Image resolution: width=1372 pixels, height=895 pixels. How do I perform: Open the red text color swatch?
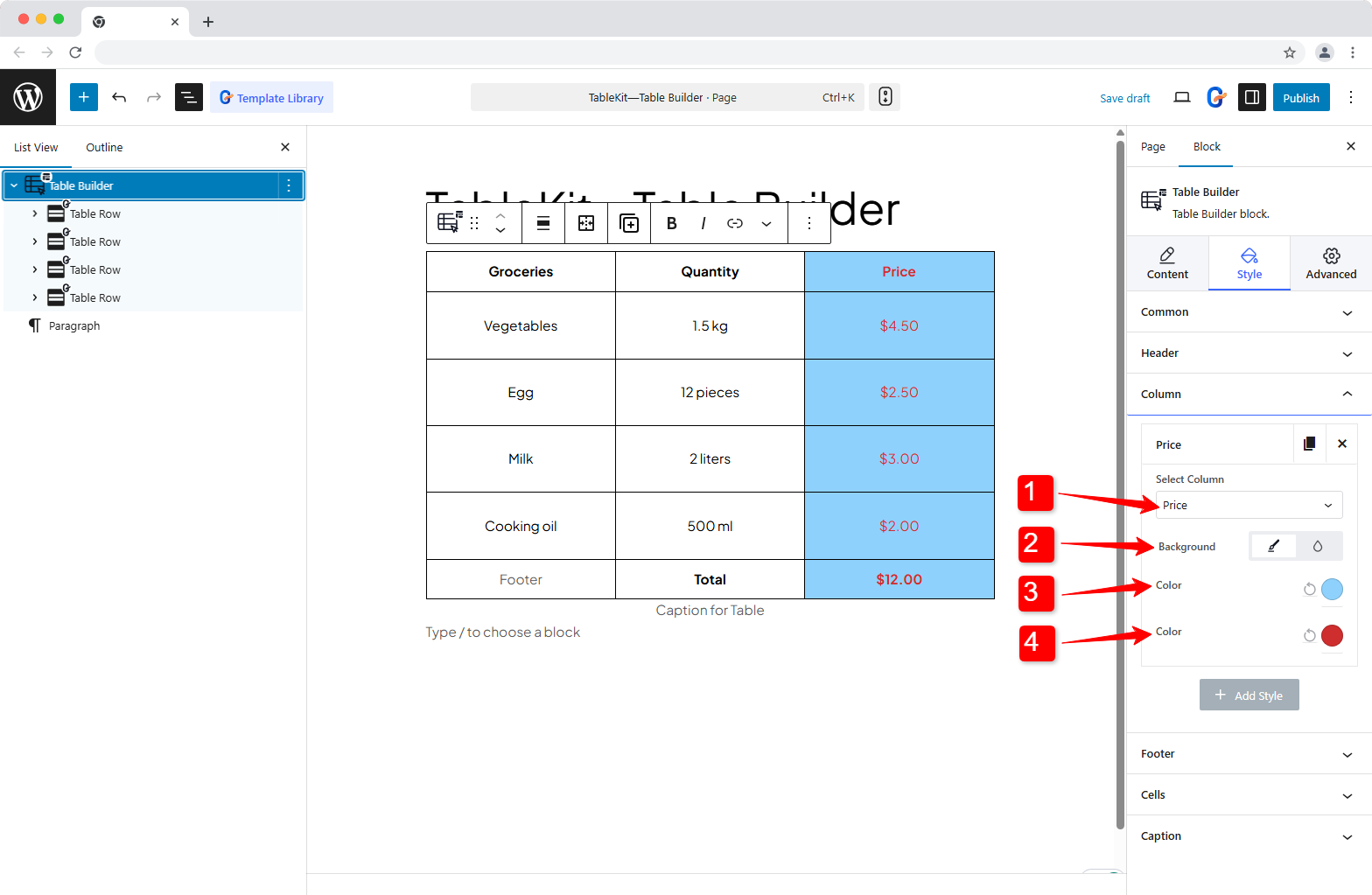pos(1332,635)
